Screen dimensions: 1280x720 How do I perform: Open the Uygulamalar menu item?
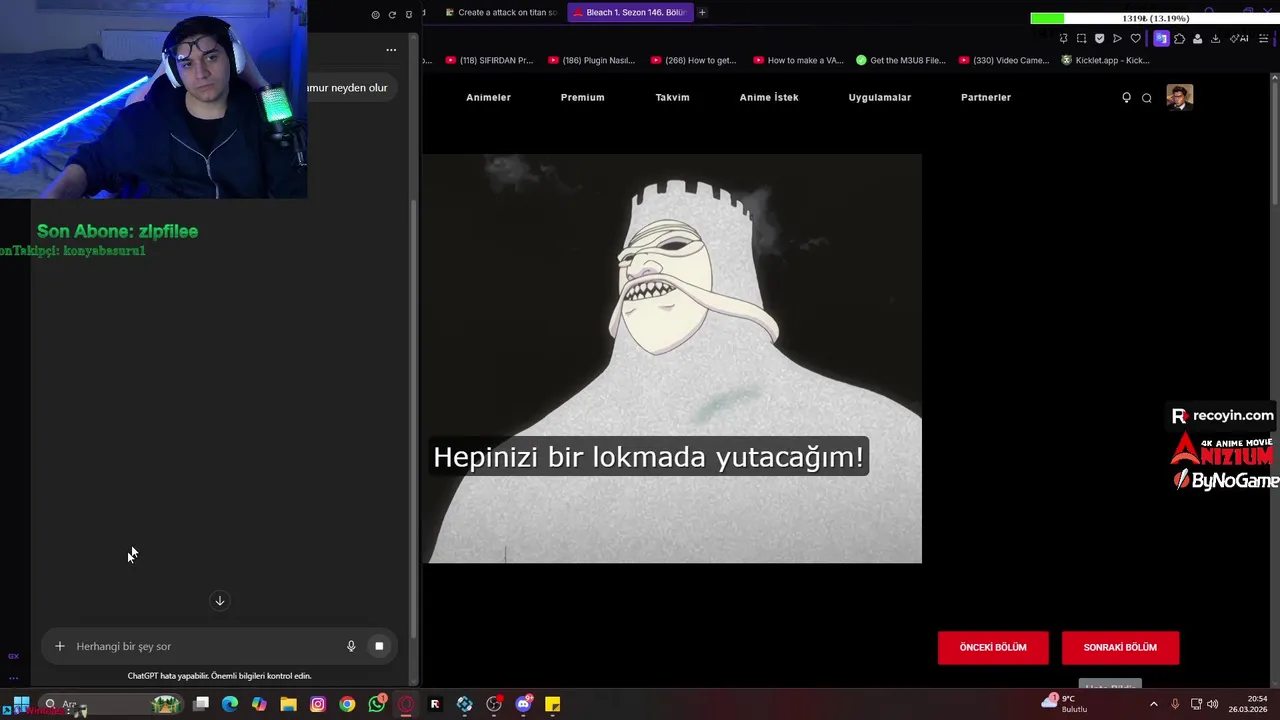coord(879,97)
